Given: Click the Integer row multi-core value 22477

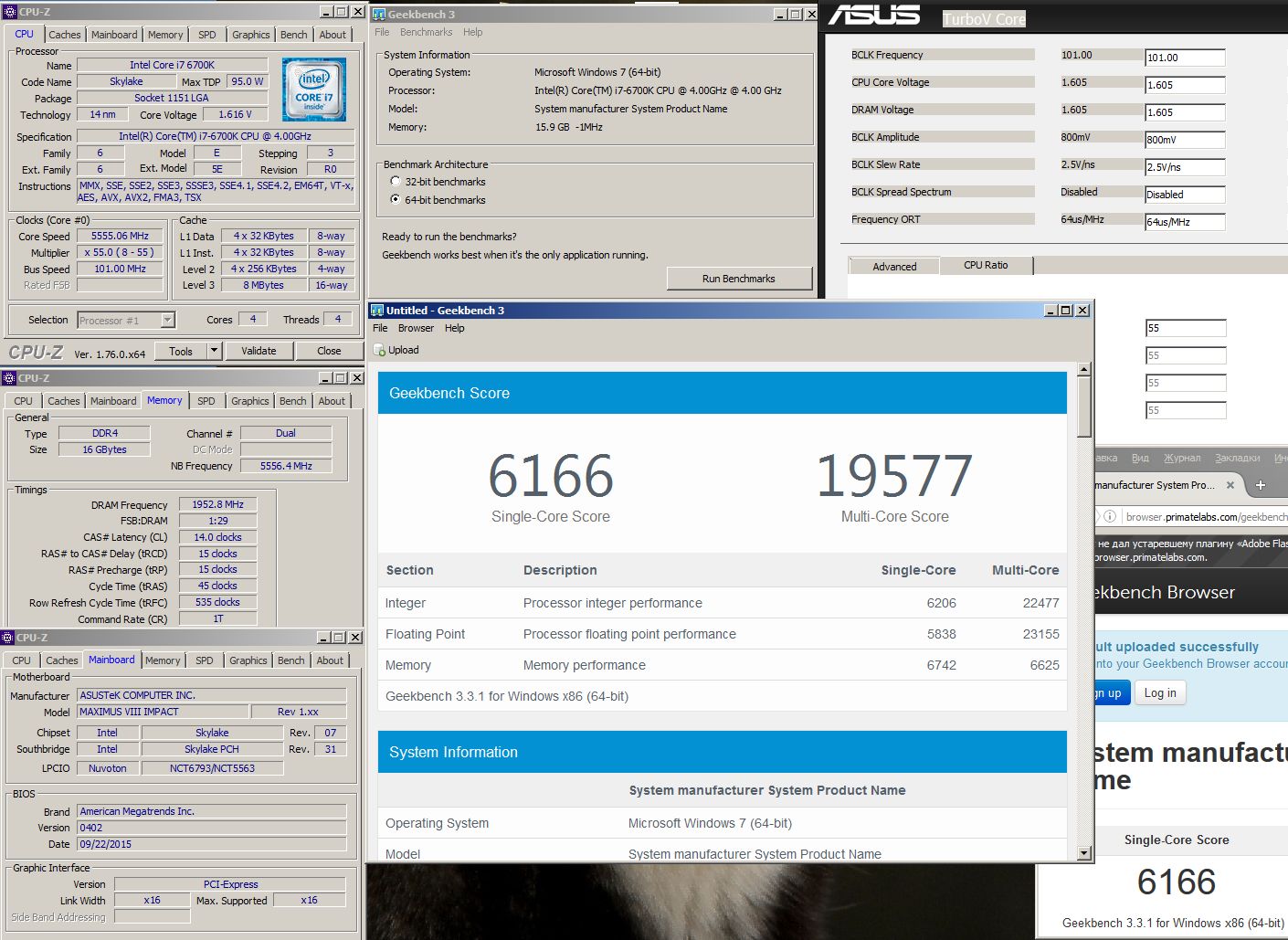Looking at the screenshot, I should click(1040, 603).
